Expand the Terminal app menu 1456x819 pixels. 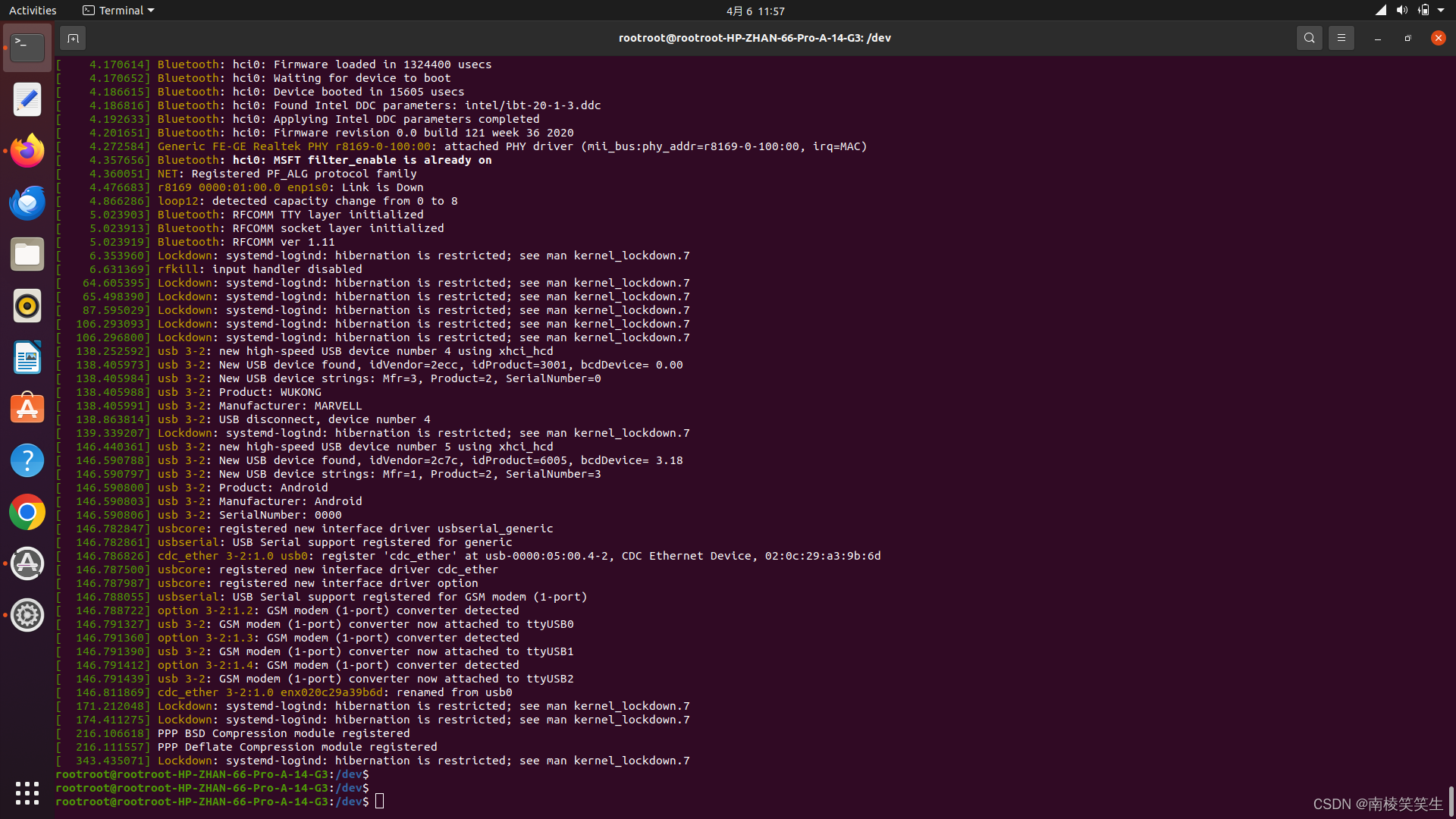[x=118, y=11]
